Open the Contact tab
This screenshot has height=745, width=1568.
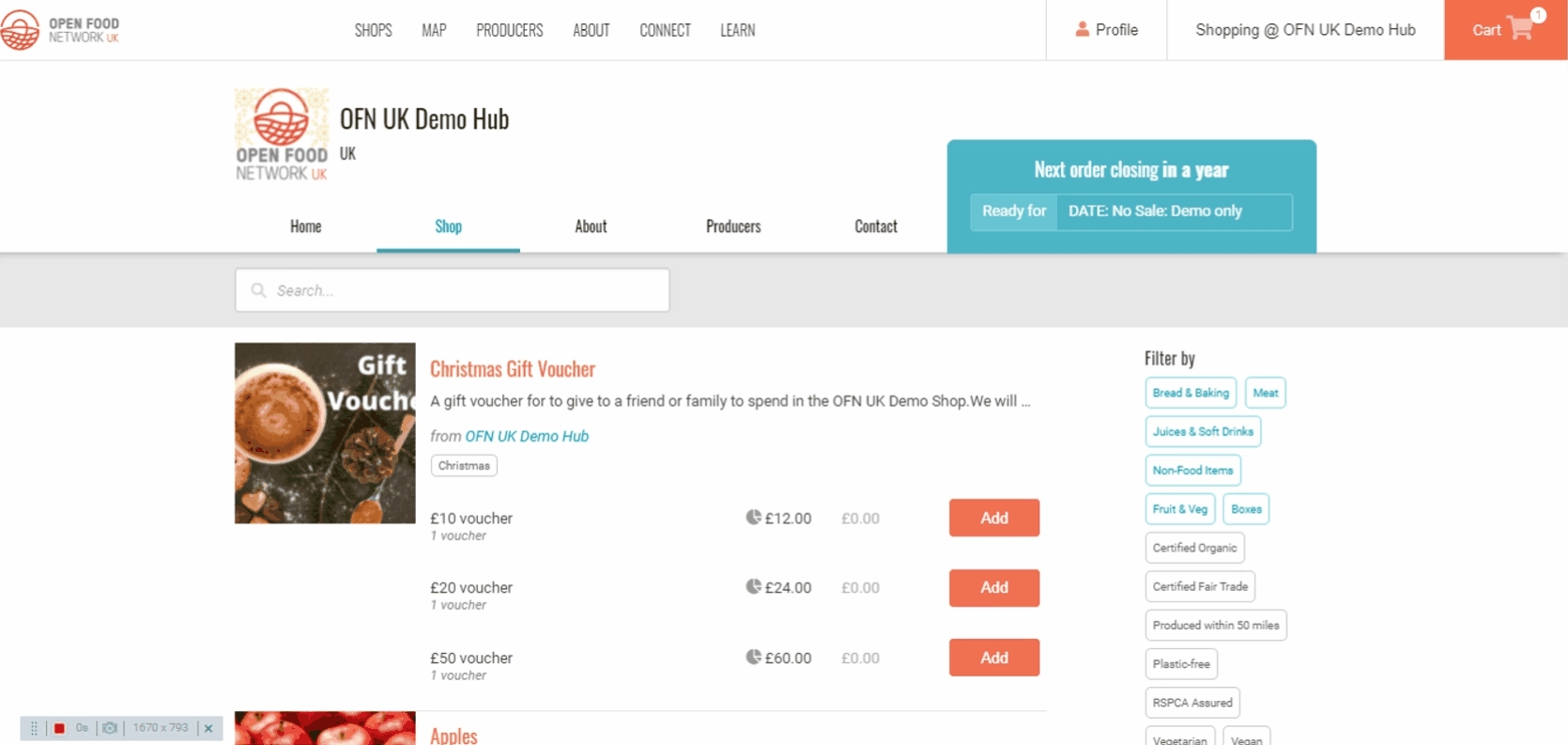(876, 226)
